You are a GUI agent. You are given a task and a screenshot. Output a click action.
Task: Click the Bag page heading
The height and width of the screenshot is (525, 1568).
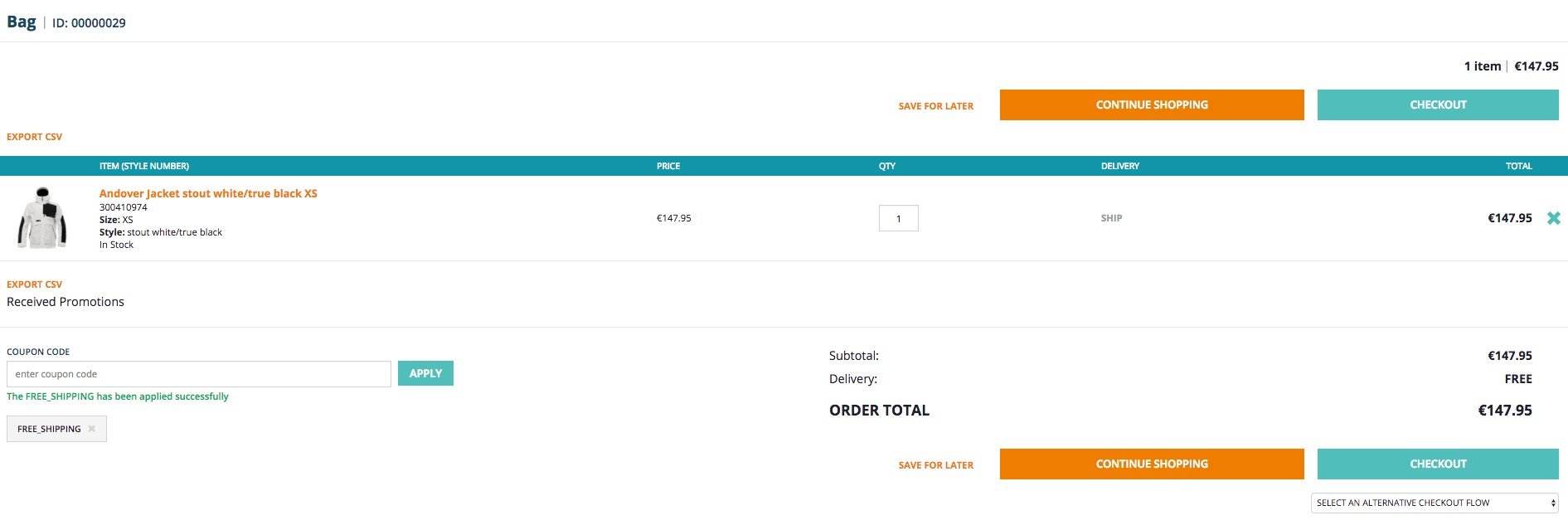[x=22, y=22]
